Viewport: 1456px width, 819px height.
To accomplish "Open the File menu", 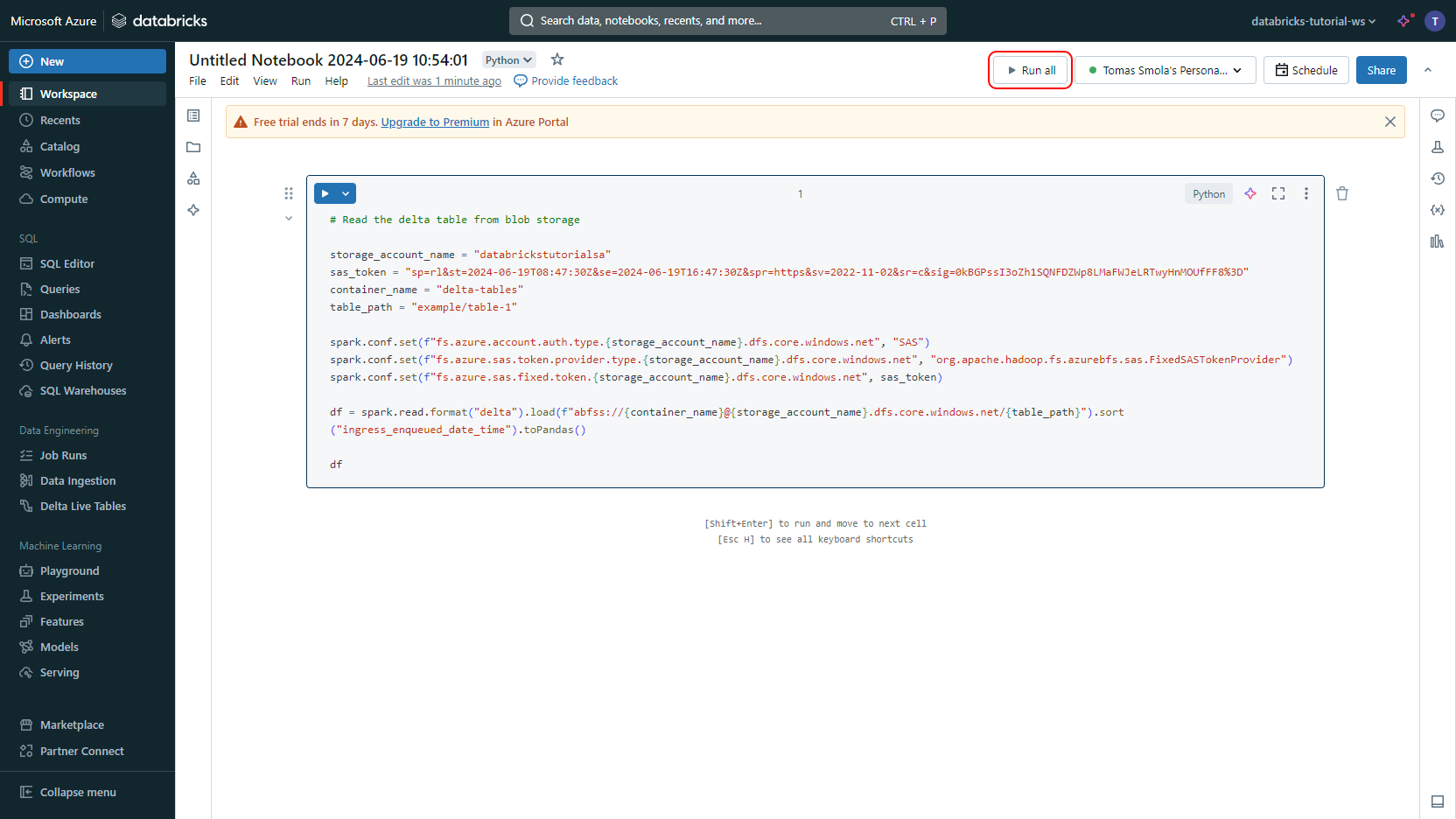I will click(198, 80).
